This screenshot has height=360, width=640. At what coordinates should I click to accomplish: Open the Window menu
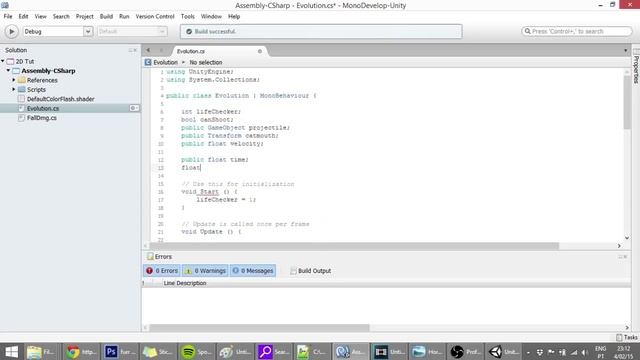(211, 16)
